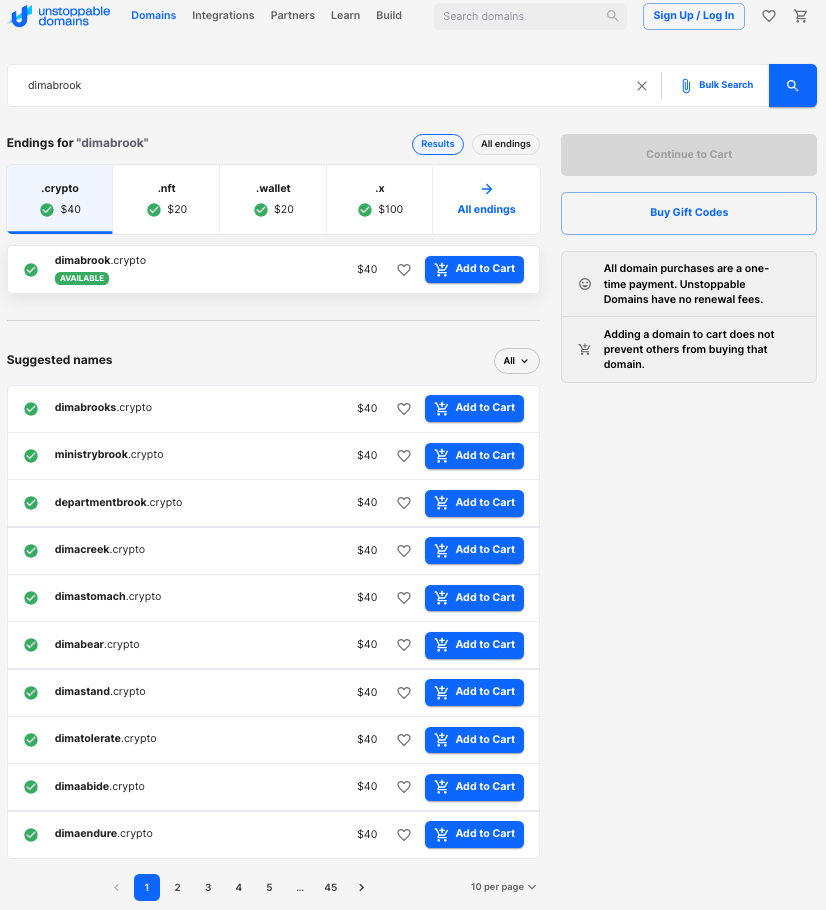Click the green AVAILABLE badge
This screenshot has height=910, width=826.
pyautogui.click(x=82, y=279)
